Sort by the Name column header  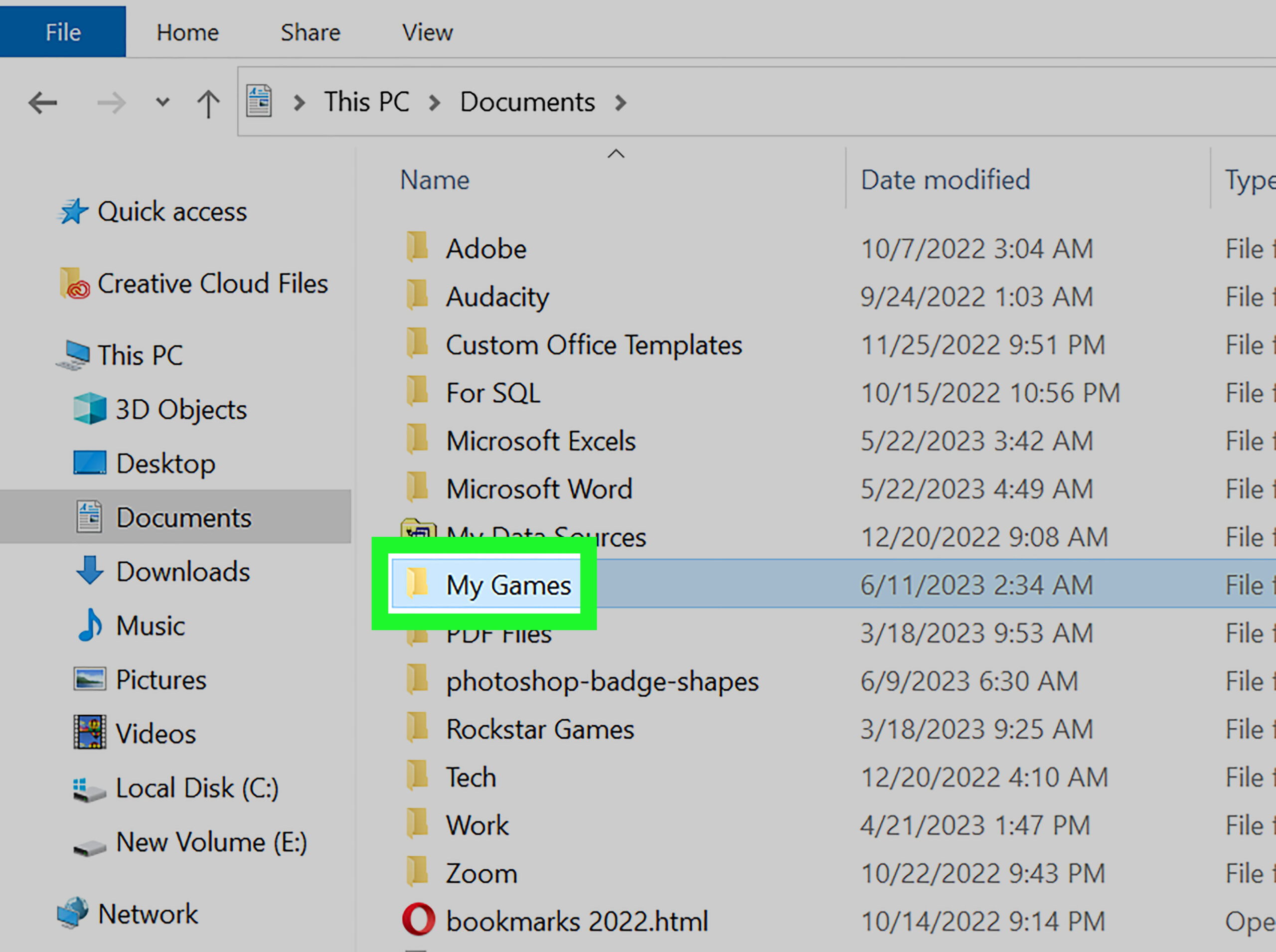(435, 180)
